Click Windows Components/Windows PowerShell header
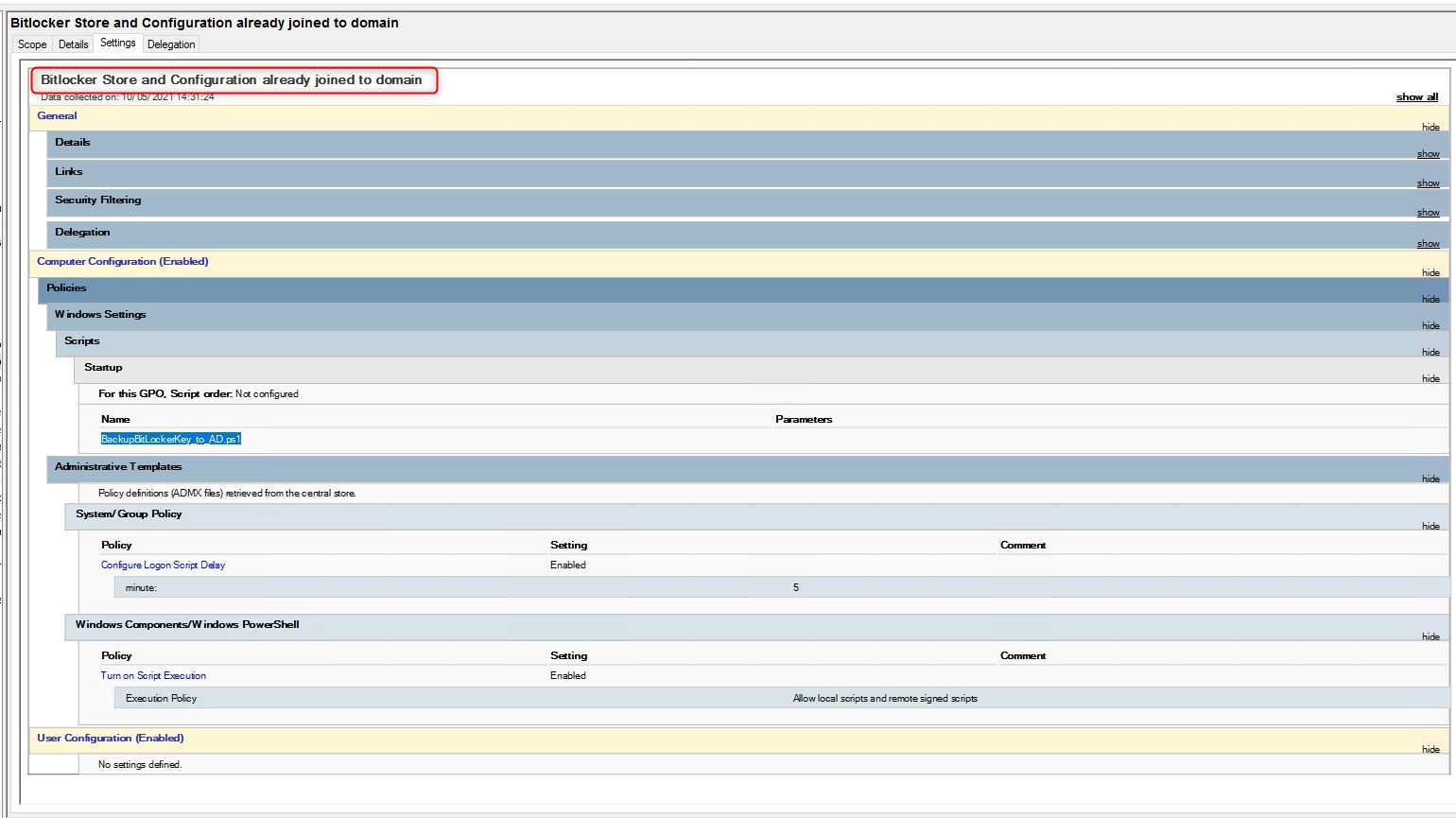1456x818 pixels. tap(756, 628)
